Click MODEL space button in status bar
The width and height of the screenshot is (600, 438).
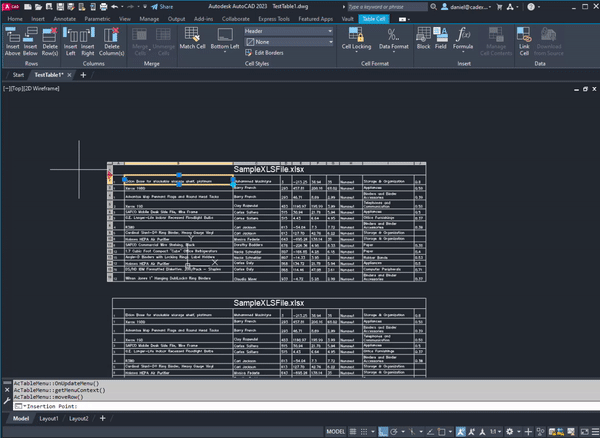[x=336, y=431]
